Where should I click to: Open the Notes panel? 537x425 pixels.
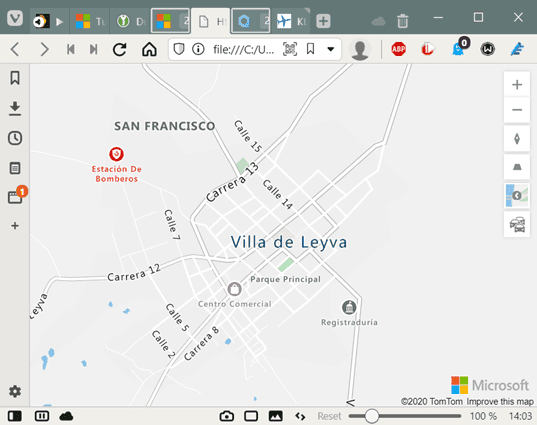[15, 168]
